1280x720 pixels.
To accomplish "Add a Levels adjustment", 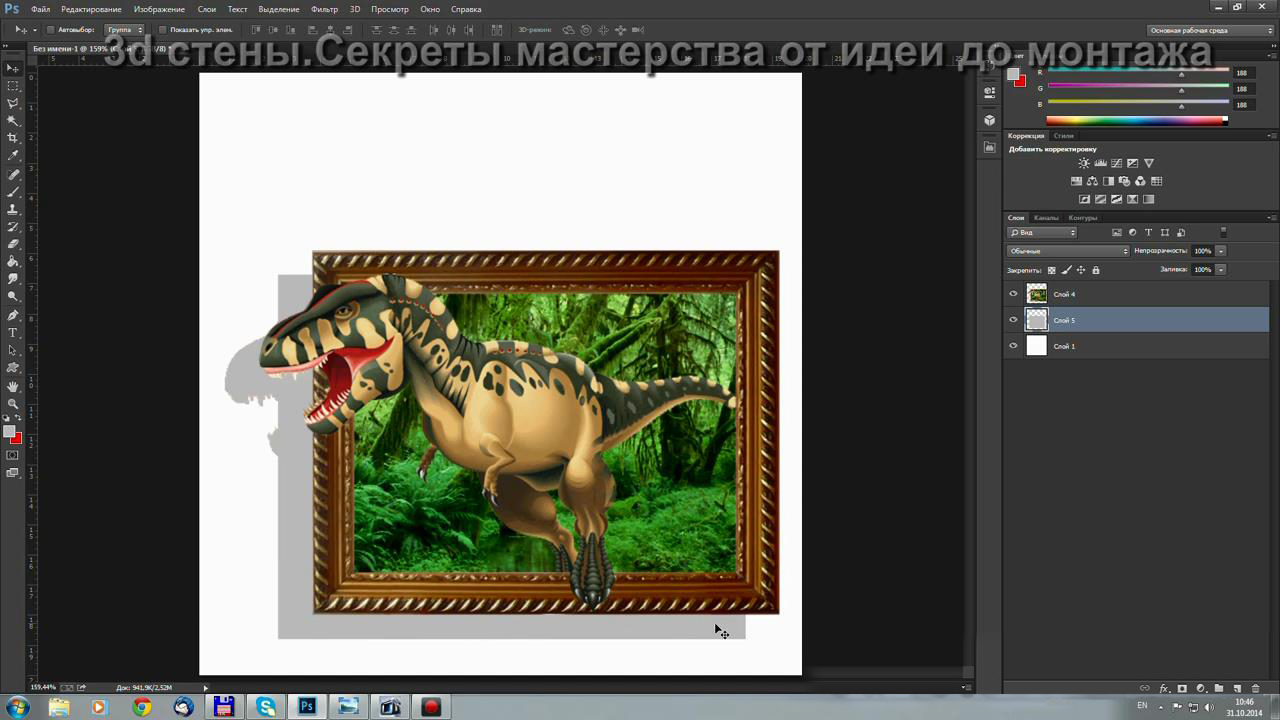I will point(1100,163).
